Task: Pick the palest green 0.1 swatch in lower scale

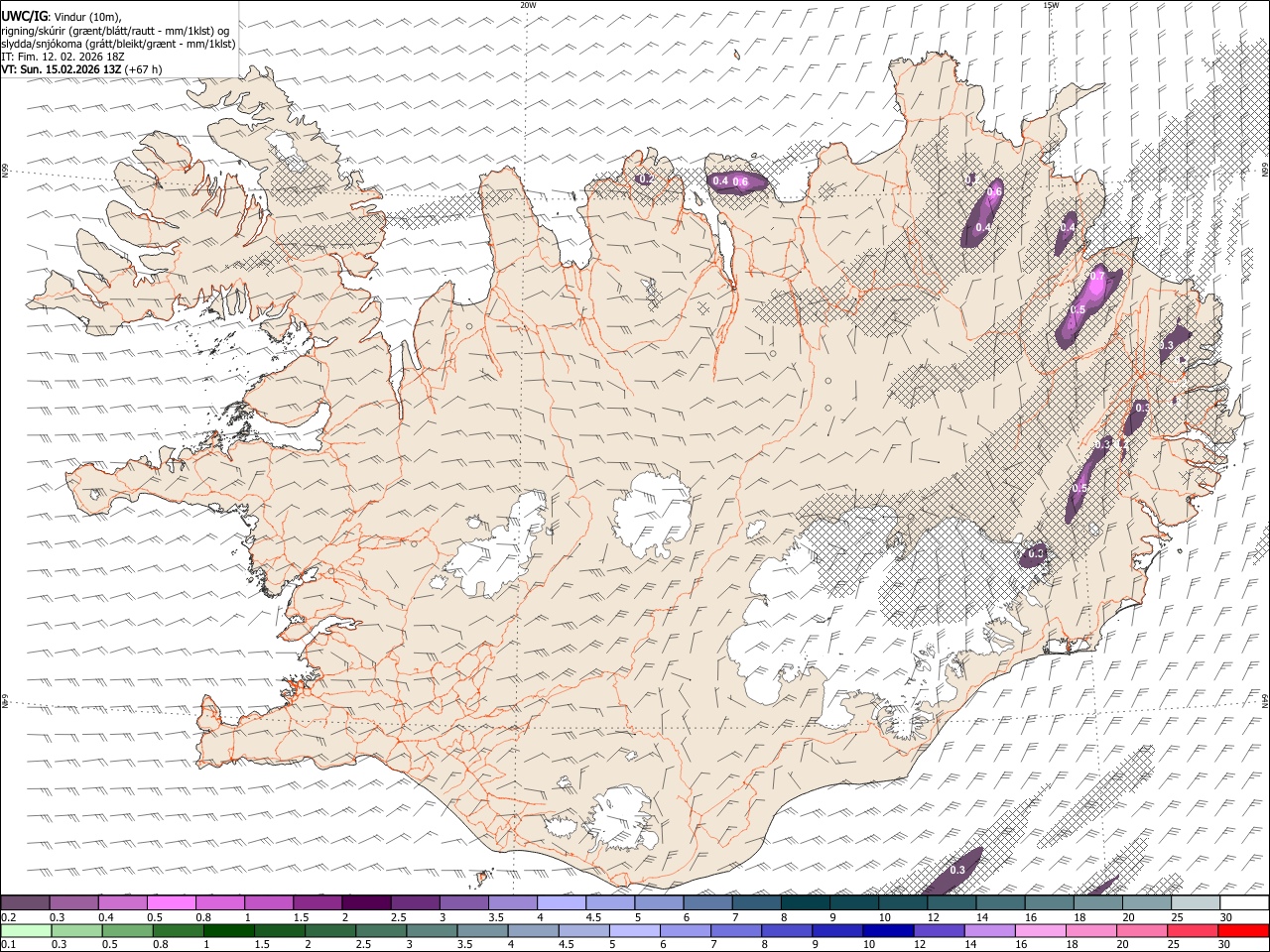Action: [x=26, y=930]
